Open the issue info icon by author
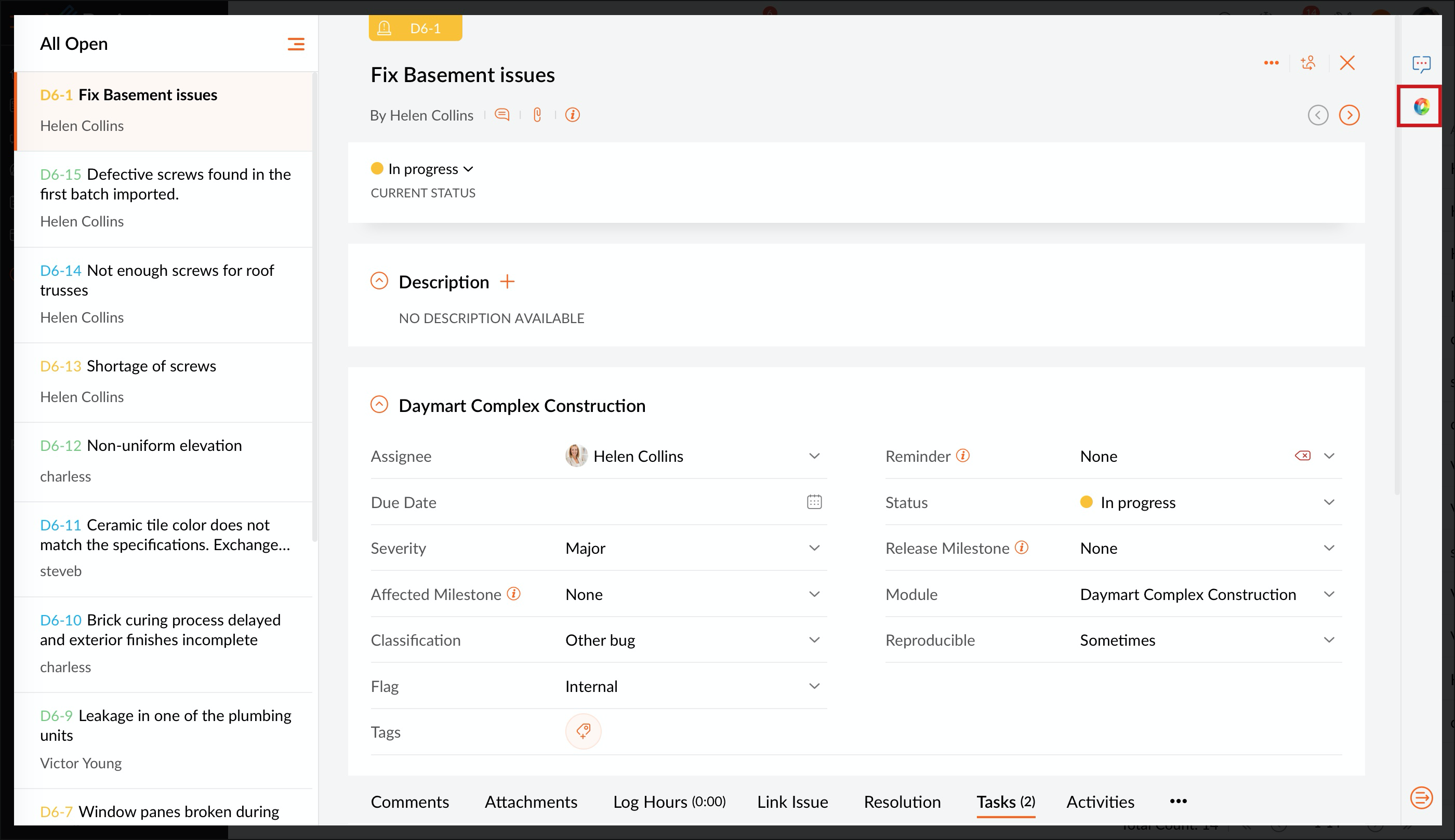 coord(572,115)
